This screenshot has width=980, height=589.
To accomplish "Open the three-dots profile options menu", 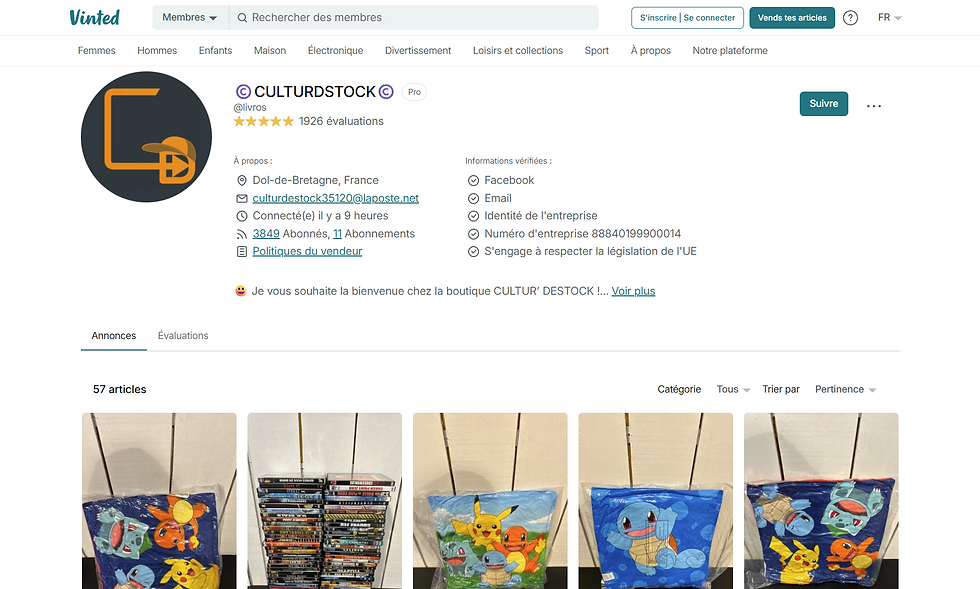I will click(x=874, y=106).
